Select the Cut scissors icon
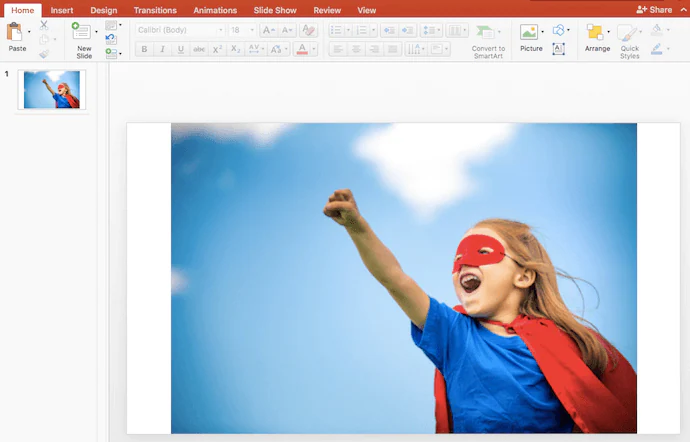This screenshot has width=690, height=442. click(x=44, y=26)
